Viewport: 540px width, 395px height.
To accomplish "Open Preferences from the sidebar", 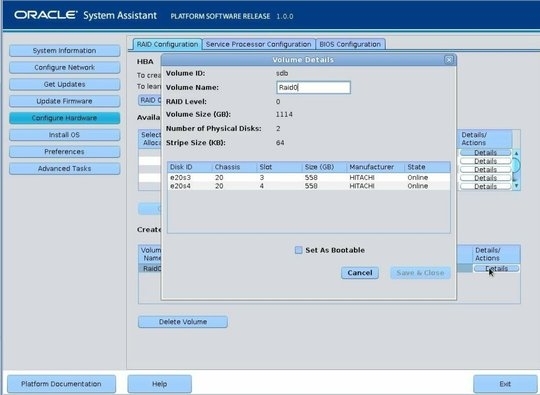I will point(64,152).
